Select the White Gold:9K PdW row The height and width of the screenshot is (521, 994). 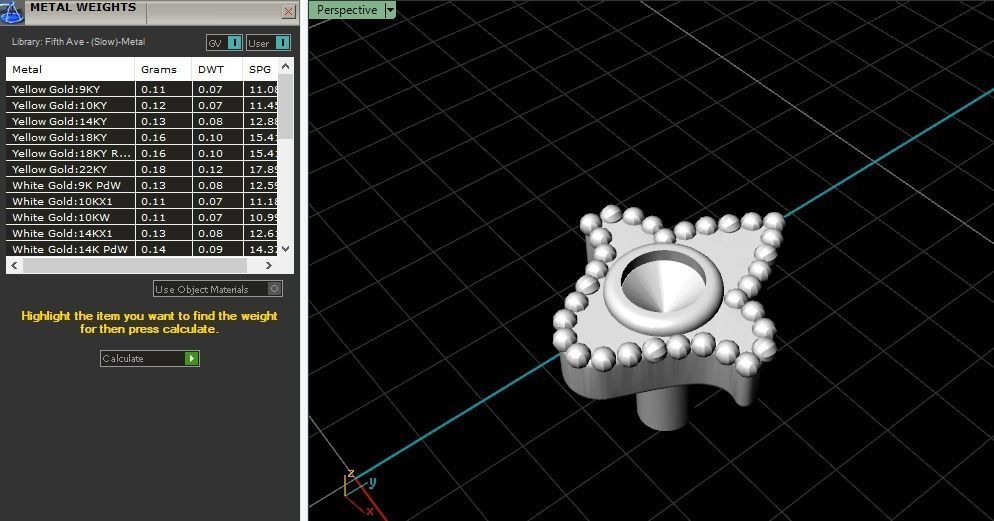pos(141,185)
